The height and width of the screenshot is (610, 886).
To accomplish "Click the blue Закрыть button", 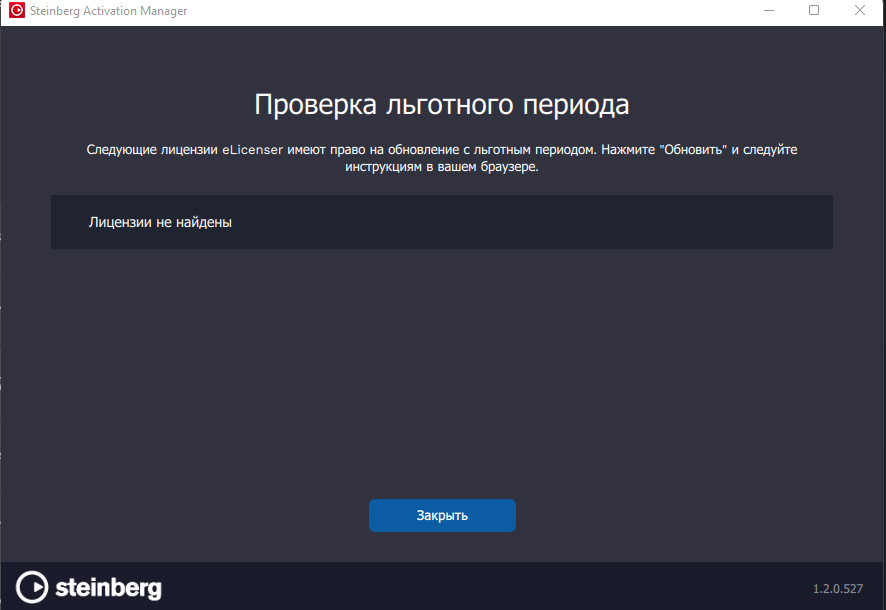I will pyautogui.click(x=442, y=515).
